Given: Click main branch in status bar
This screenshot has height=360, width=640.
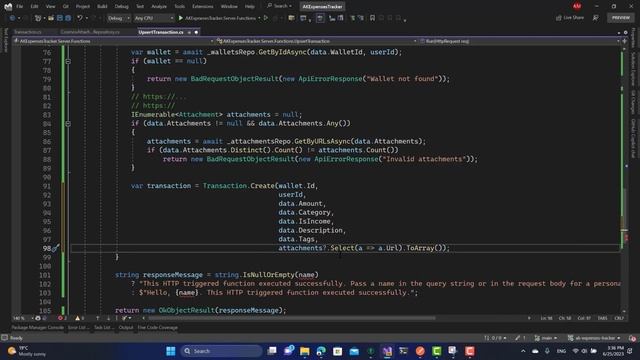Looking at the screenshot, I should click(x=546, y=338).
